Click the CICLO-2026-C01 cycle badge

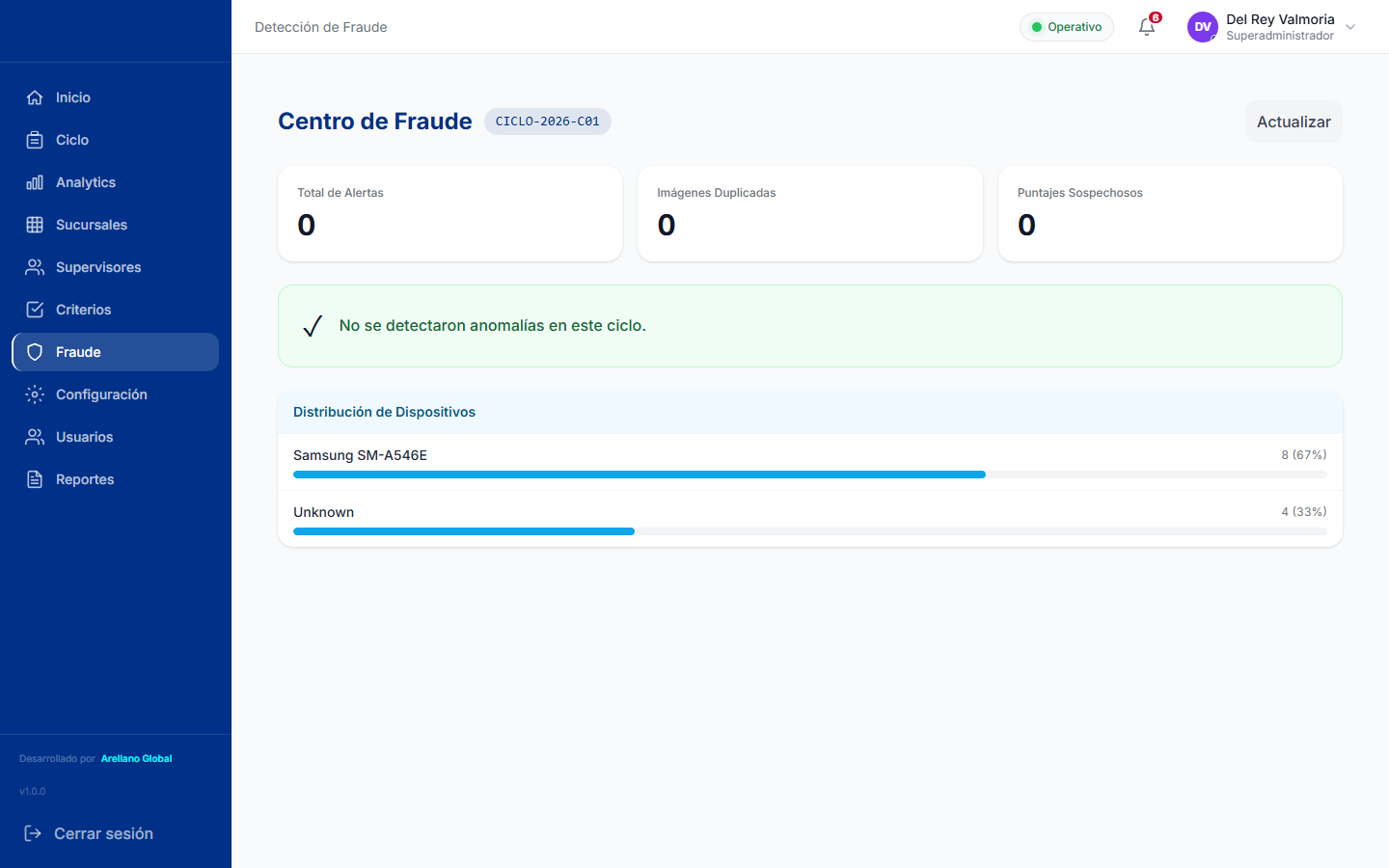click(548, 122)
